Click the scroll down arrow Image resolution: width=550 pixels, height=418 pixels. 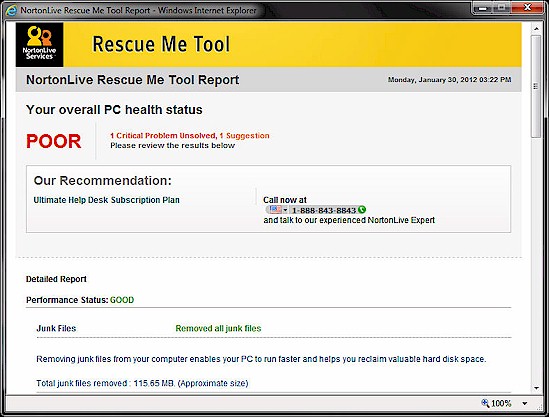click(x=536, y=388)
